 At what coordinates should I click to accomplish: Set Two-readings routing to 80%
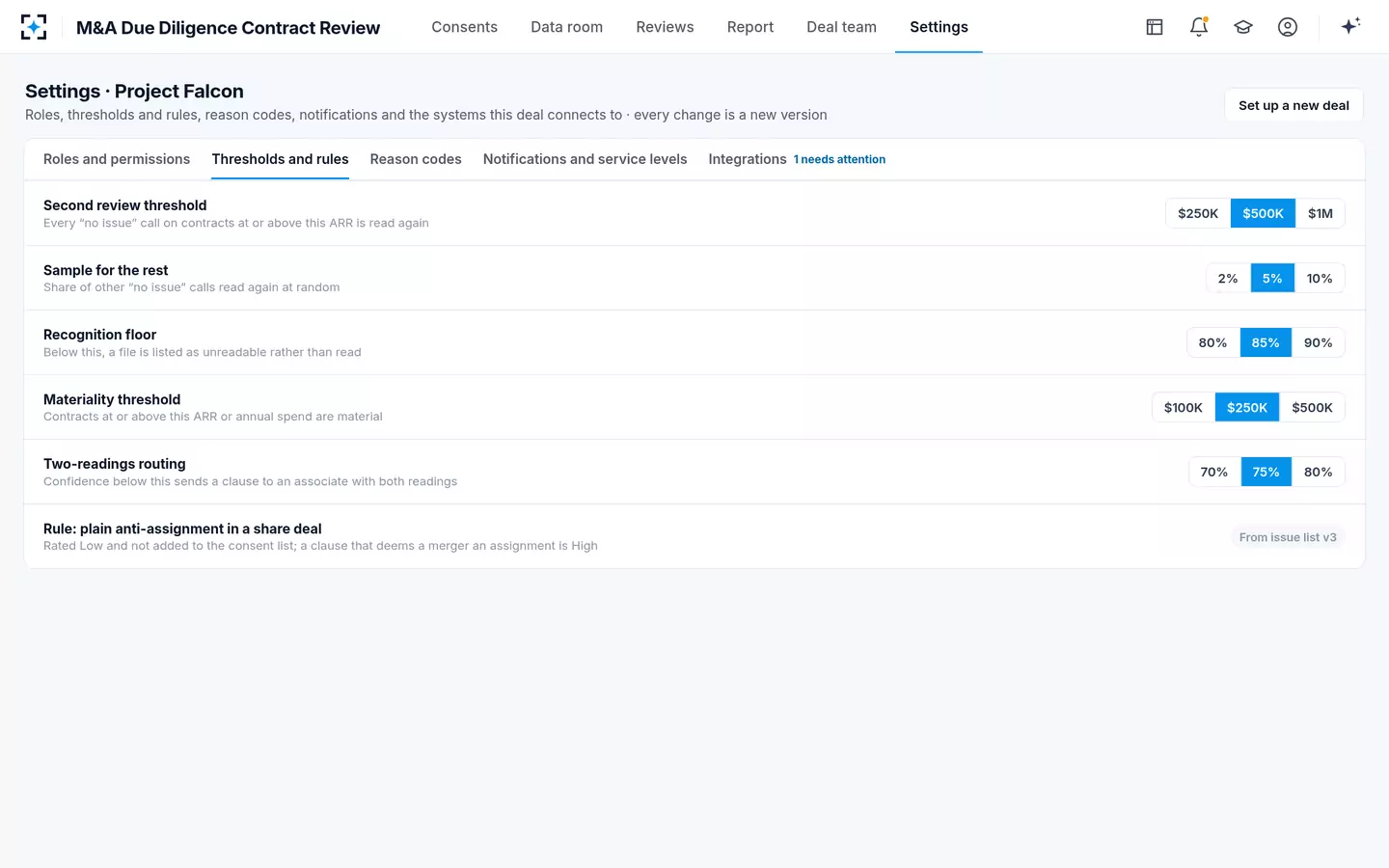click(x=1319, y=472)
